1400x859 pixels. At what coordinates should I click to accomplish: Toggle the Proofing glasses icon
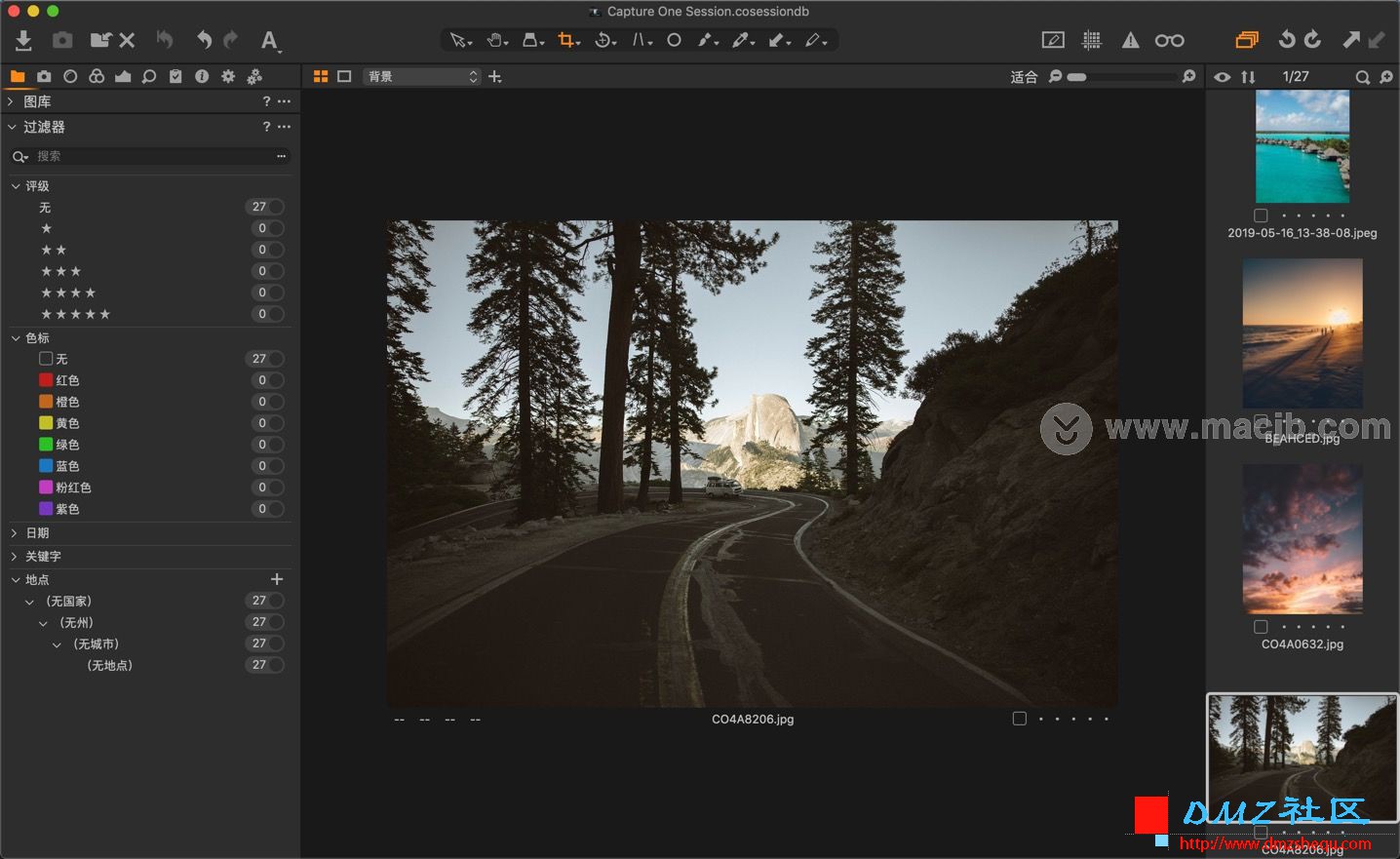pyautogui.click(x=1169, y=40)
